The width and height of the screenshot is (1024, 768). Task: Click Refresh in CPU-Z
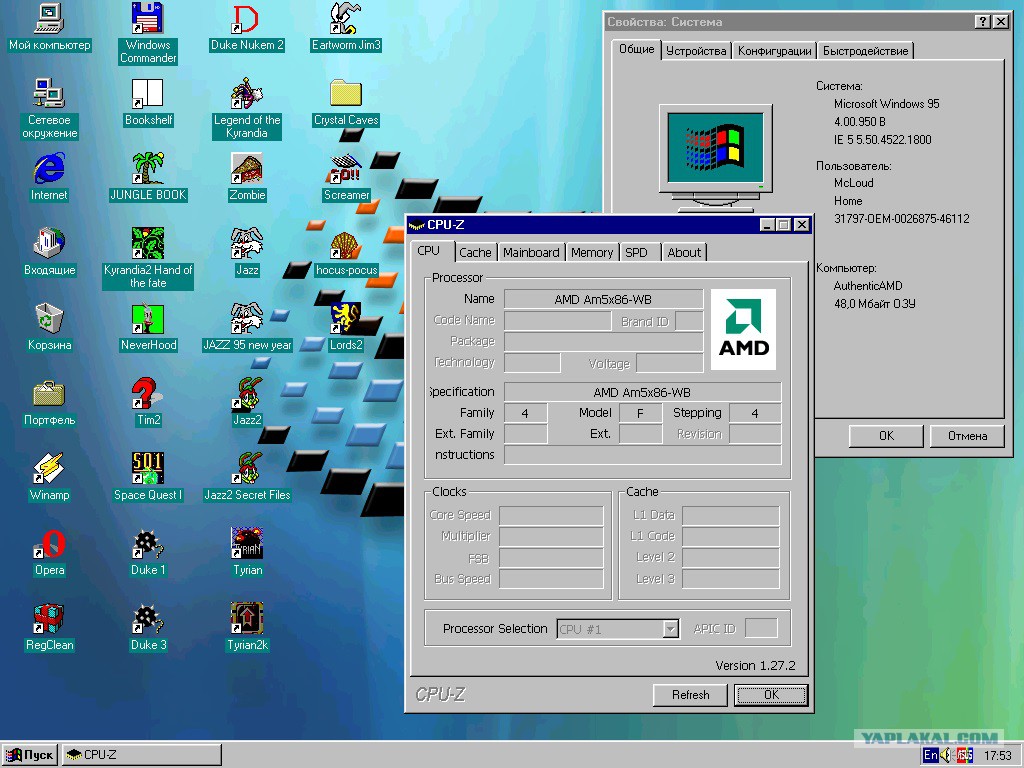click(x=690, y=695)
